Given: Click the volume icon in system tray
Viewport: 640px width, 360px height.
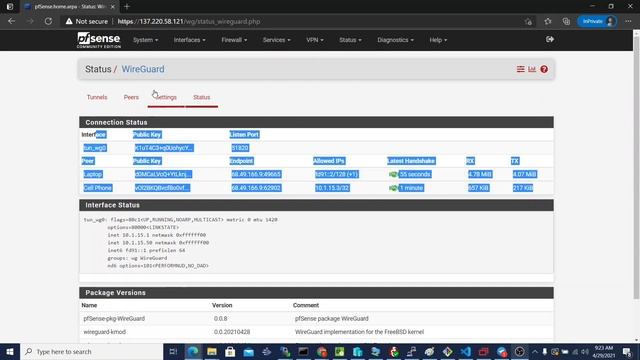Looking at the screenshot, I should tap(584, 351).
